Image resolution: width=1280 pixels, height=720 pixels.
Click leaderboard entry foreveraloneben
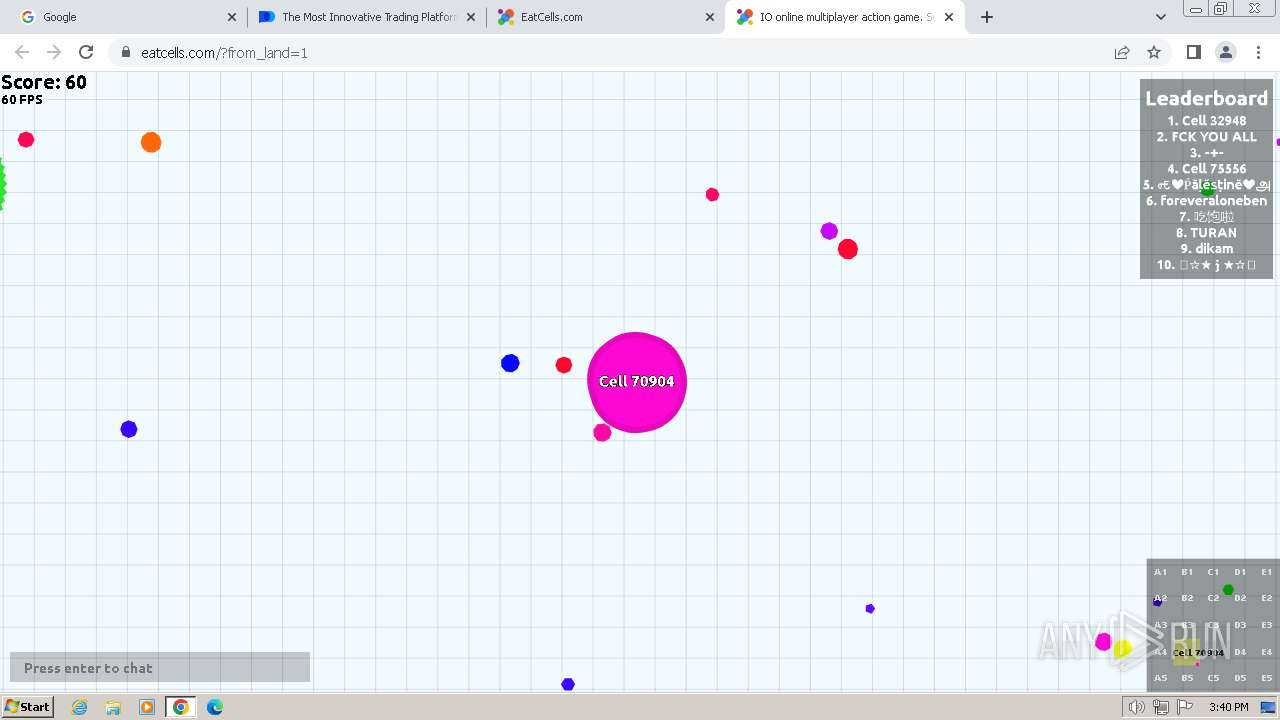[x=1206, y=200]
